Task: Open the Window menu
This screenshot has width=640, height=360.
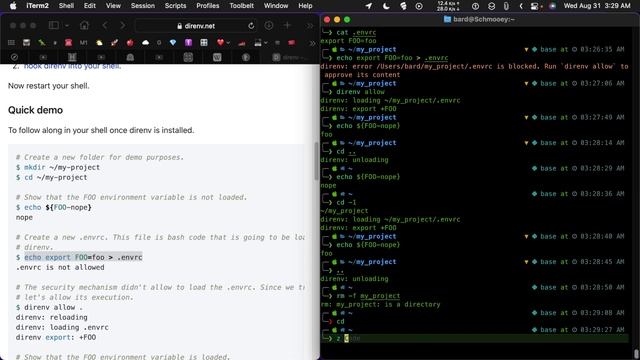Action: tap(276, 6)
